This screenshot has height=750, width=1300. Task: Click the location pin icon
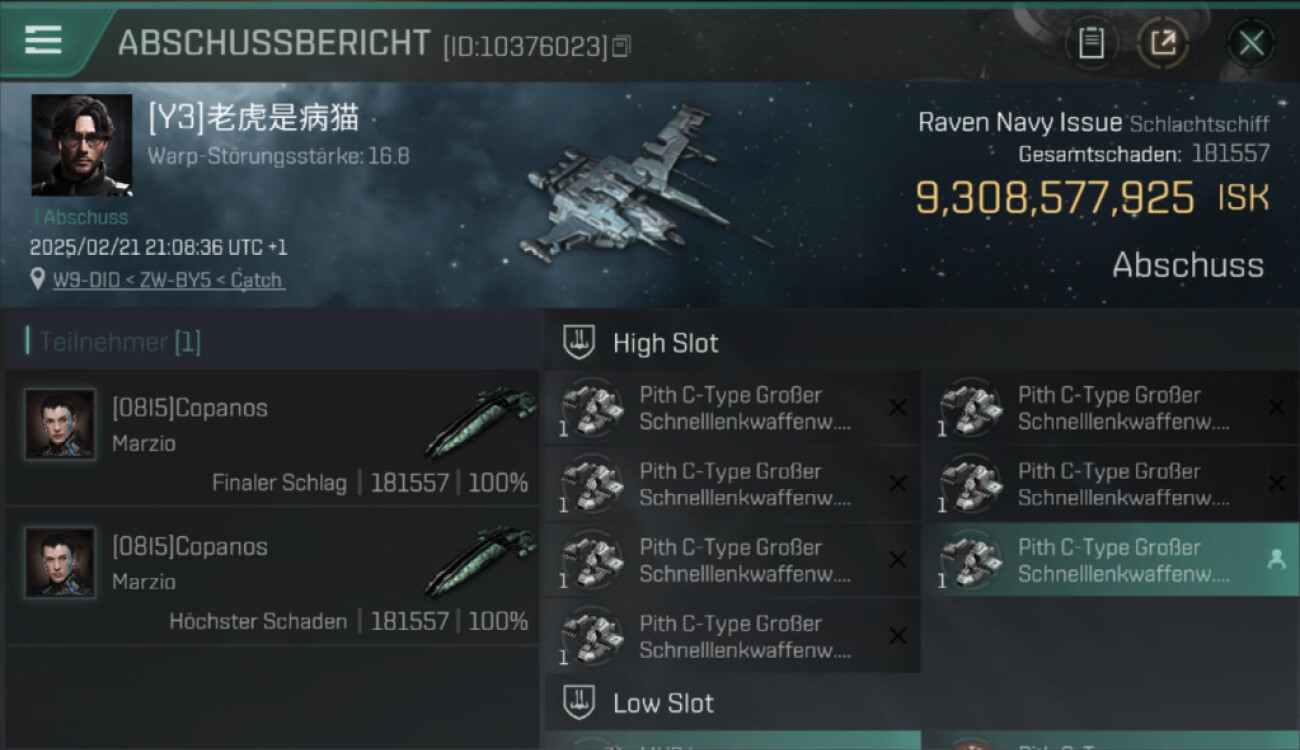pyautogui.click(x=38, y=280)
